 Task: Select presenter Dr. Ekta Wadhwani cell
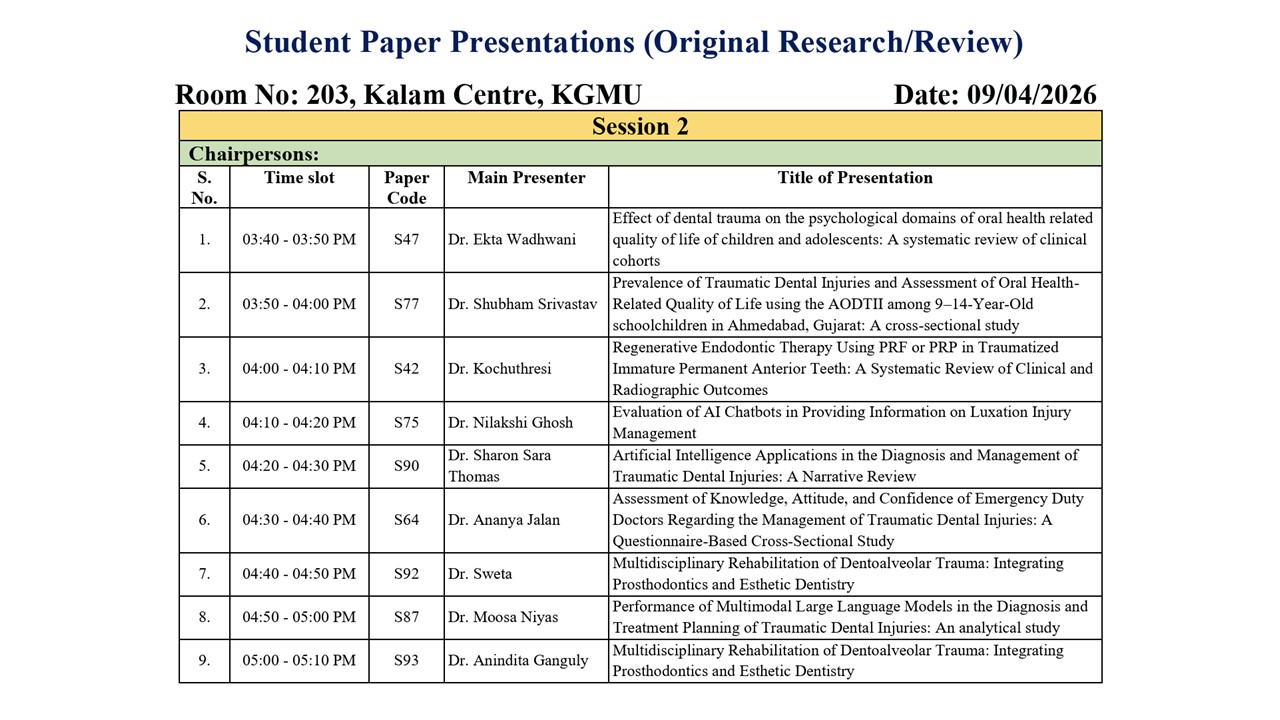(x=512, y=240)
